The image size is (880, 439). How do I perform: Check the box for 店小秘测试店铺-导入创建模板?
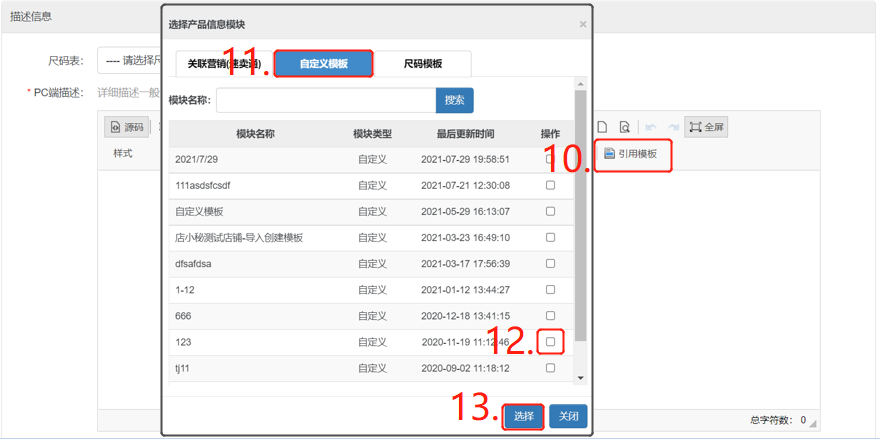[x=551, y=237]
